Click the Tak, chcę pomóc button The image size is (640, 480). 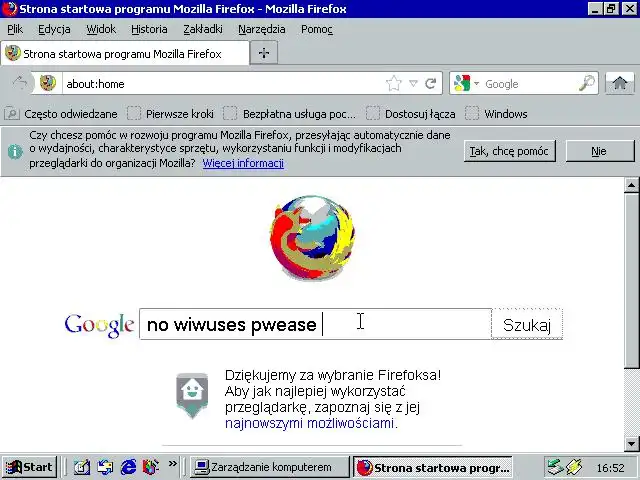509,151
